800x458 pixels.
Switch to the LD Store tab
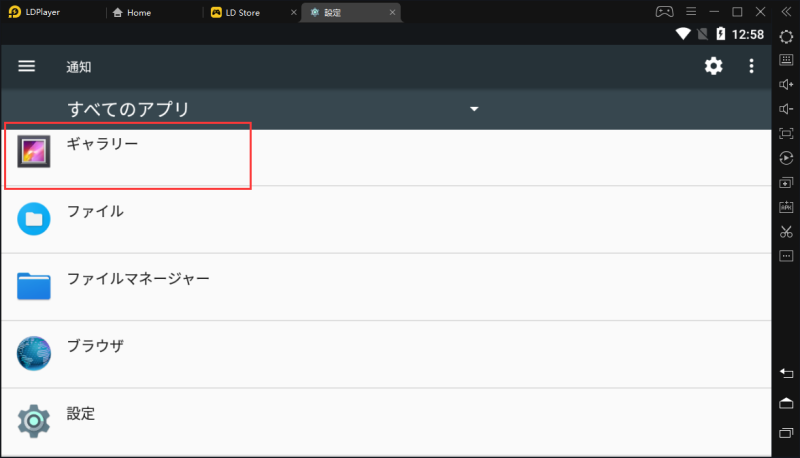pyautogui.click(x=236, y=13)
